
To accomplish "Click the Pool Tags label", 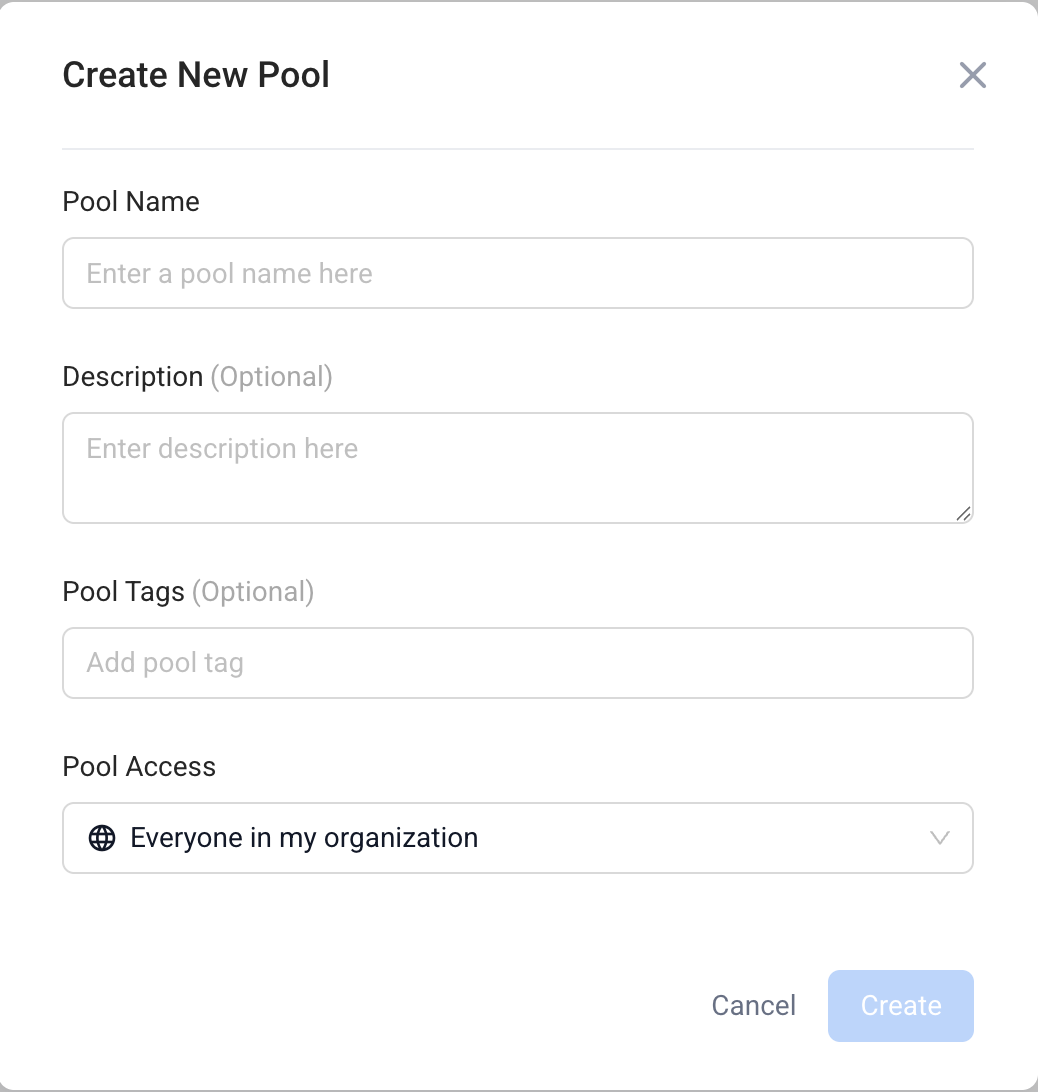I will pos(123,592).
